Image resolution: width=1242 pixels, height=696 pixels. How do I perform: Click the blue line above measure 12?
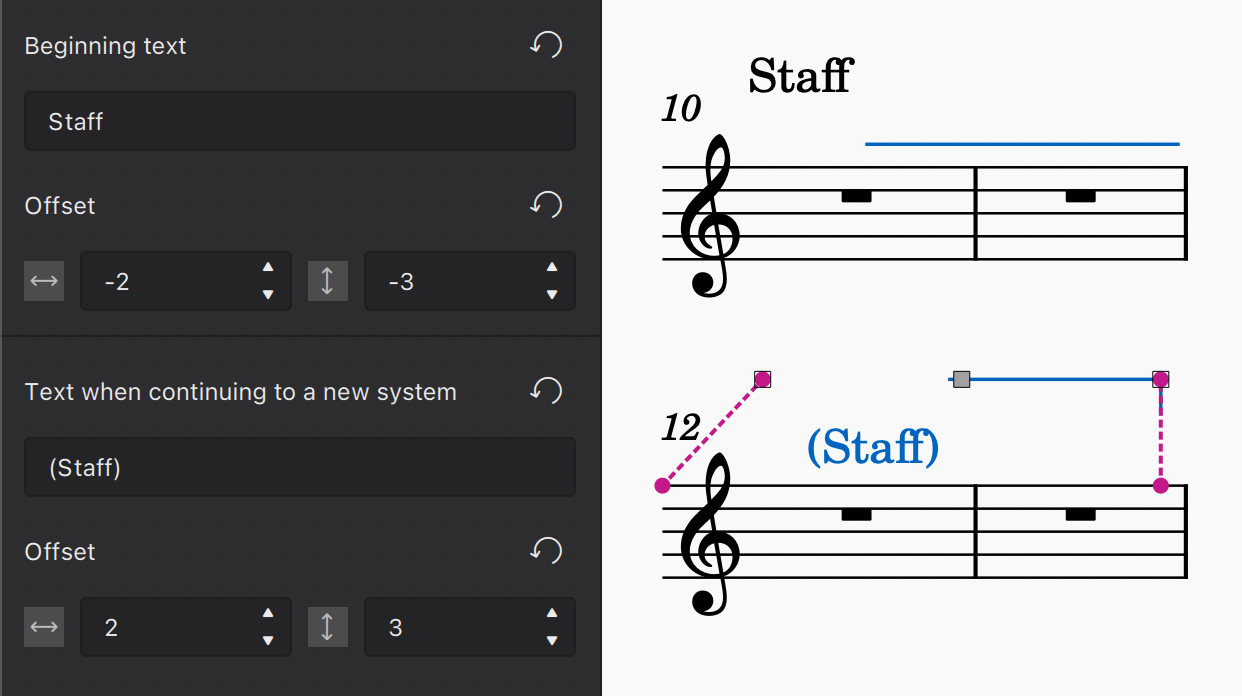(x=1060, y=379)
